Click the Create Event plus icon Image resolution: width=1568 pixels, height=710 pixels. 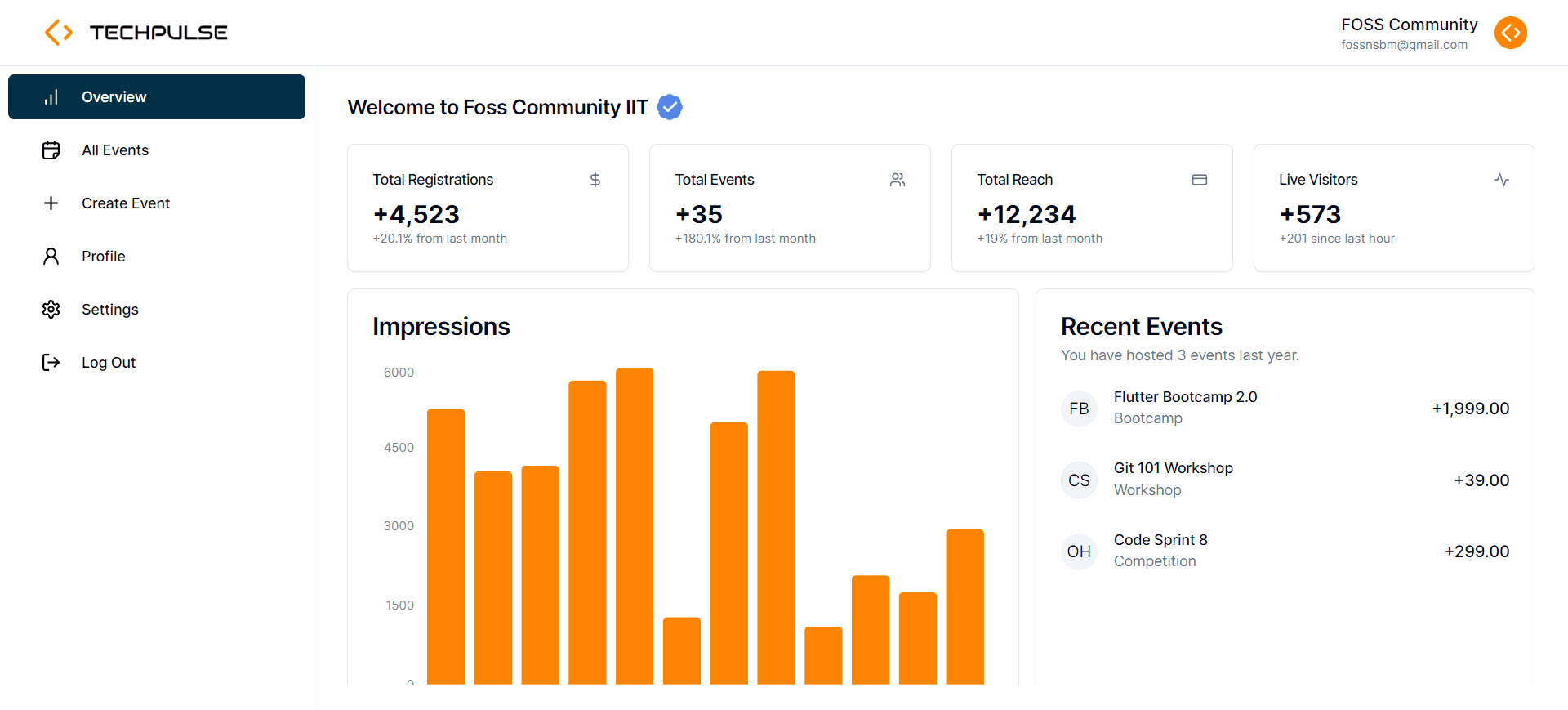(51, 203)
